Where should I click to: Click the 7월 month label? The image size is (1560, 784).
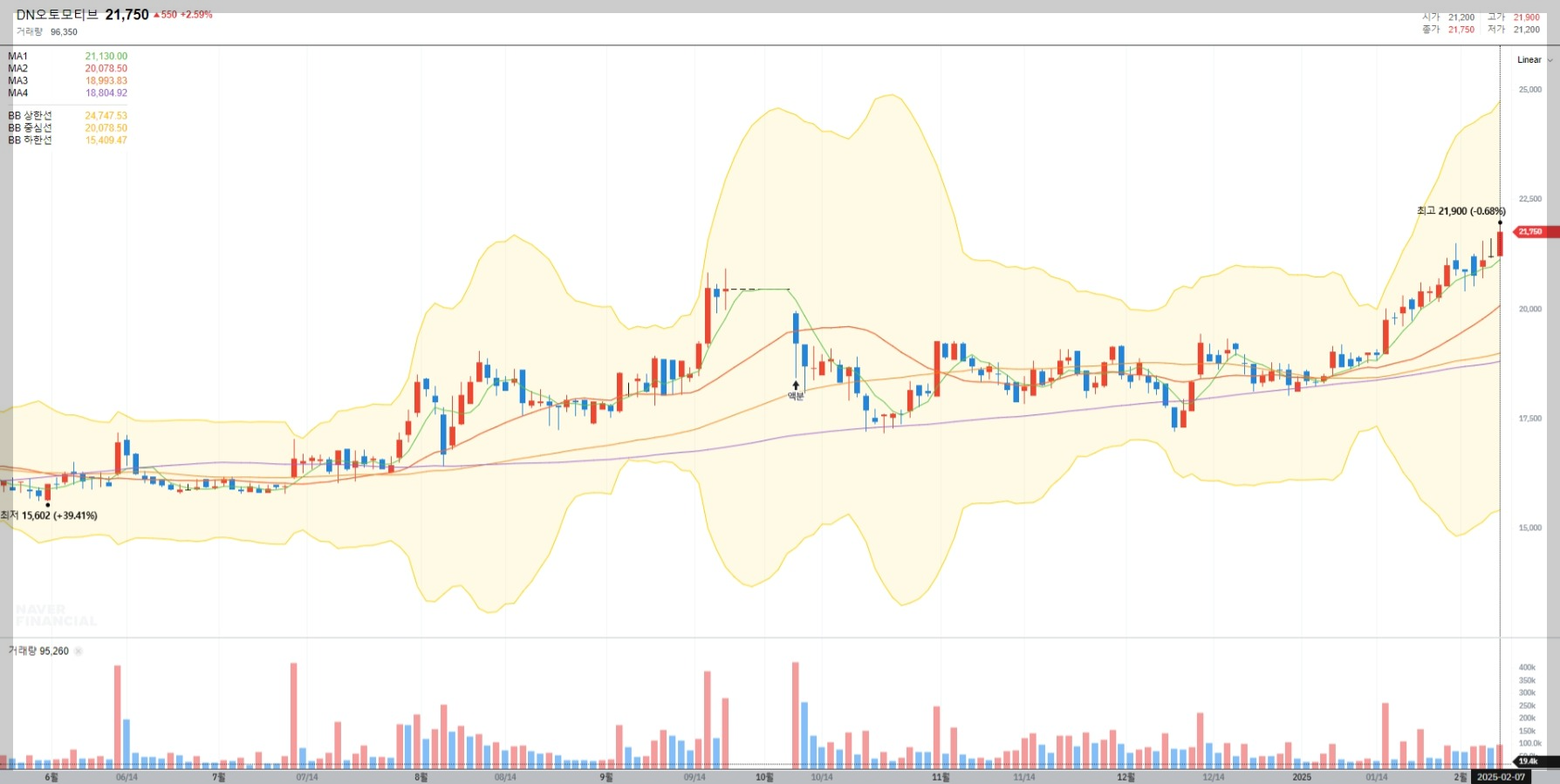tap(219, 778)
